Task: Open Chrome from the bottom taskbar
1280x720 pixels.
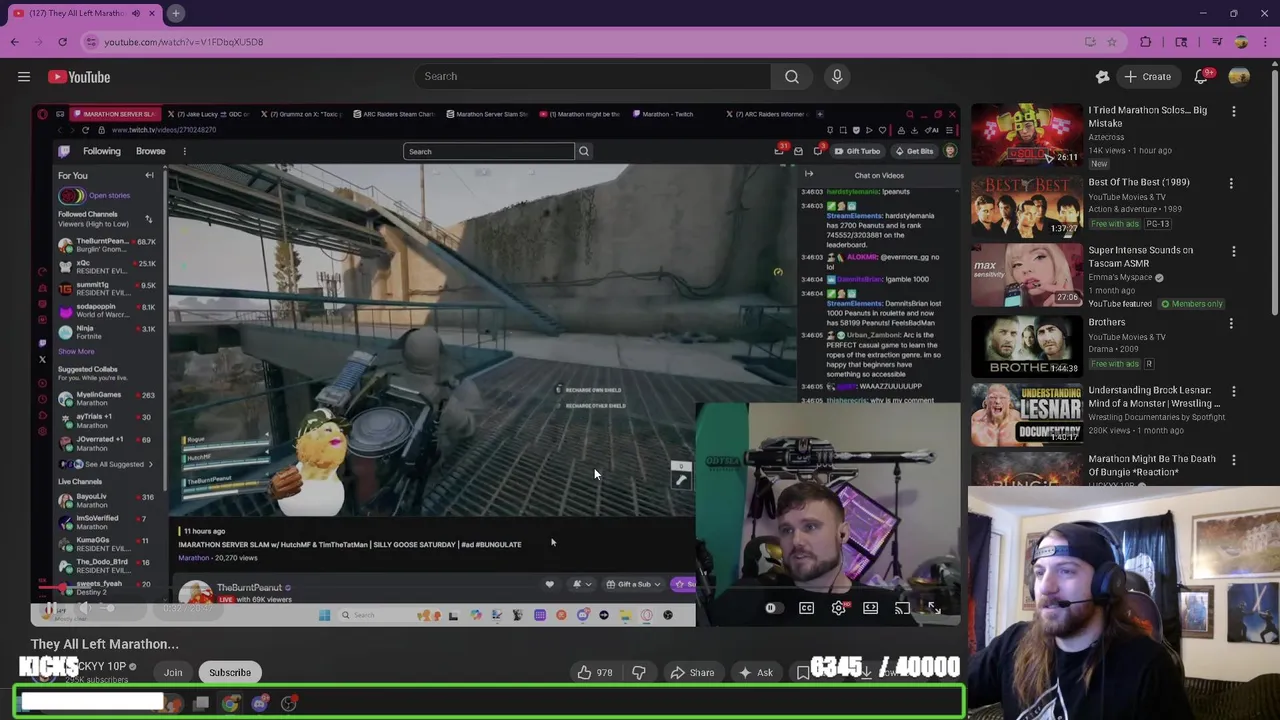Action: [230, 704]
